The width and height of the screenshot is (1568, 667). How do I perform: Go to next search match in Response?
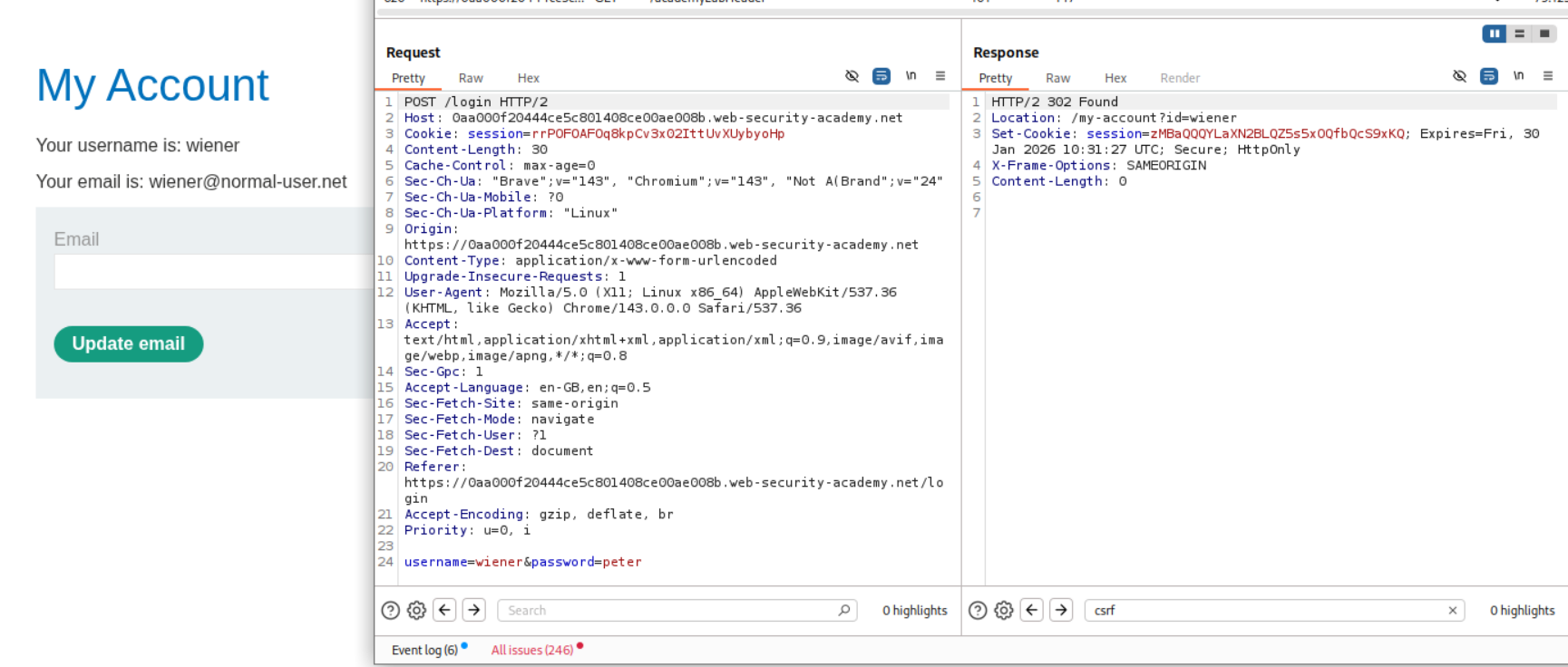point(1061,610)
